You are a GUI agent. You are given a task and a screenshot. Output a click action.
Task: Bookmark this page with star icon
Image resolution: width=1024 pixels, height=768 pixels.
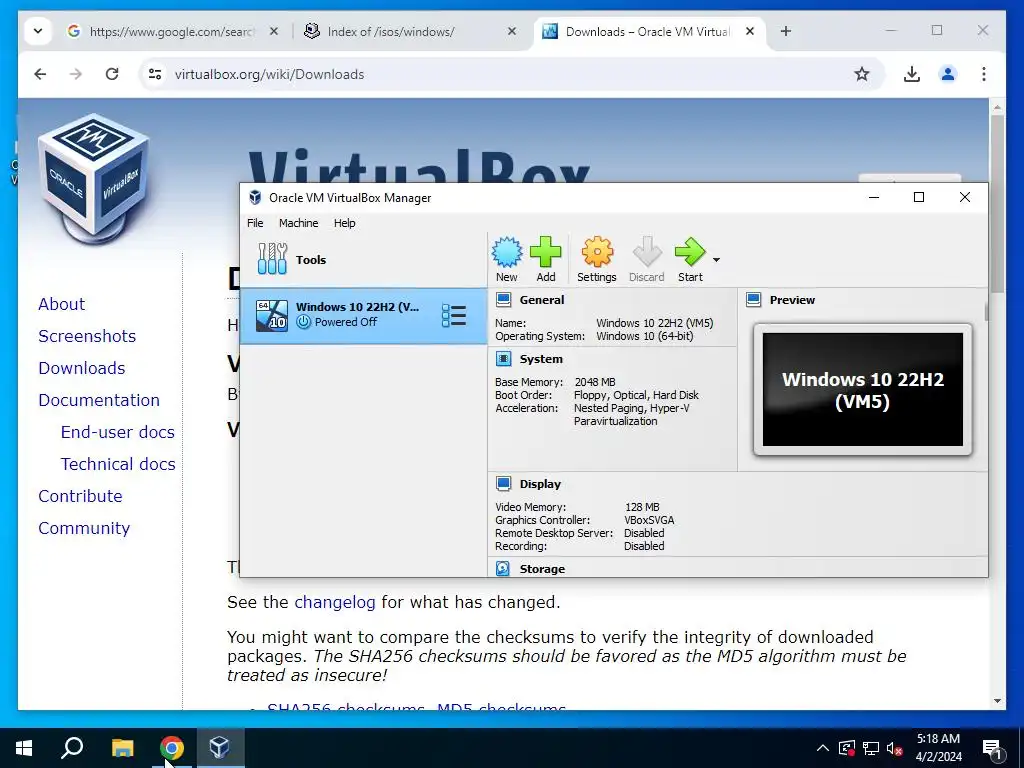[x=862, y=74]
